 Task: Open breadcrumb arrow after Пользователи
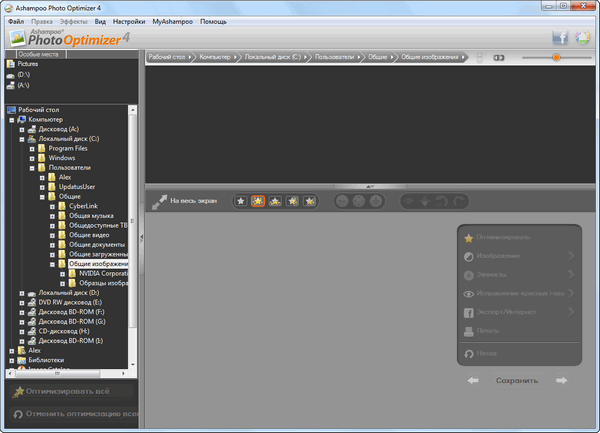click(359, 57)
